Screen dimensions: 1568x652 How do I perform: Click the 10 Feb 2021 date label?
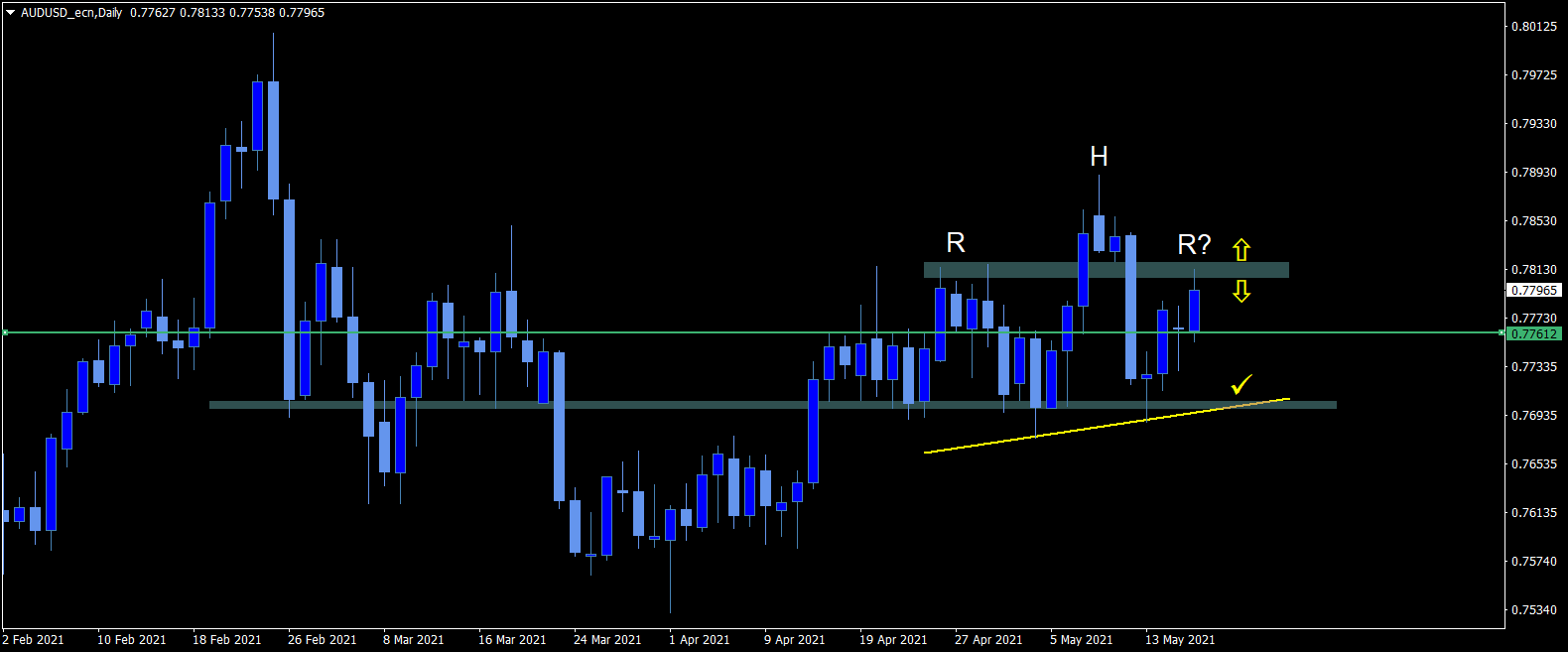tap(132, 640)
